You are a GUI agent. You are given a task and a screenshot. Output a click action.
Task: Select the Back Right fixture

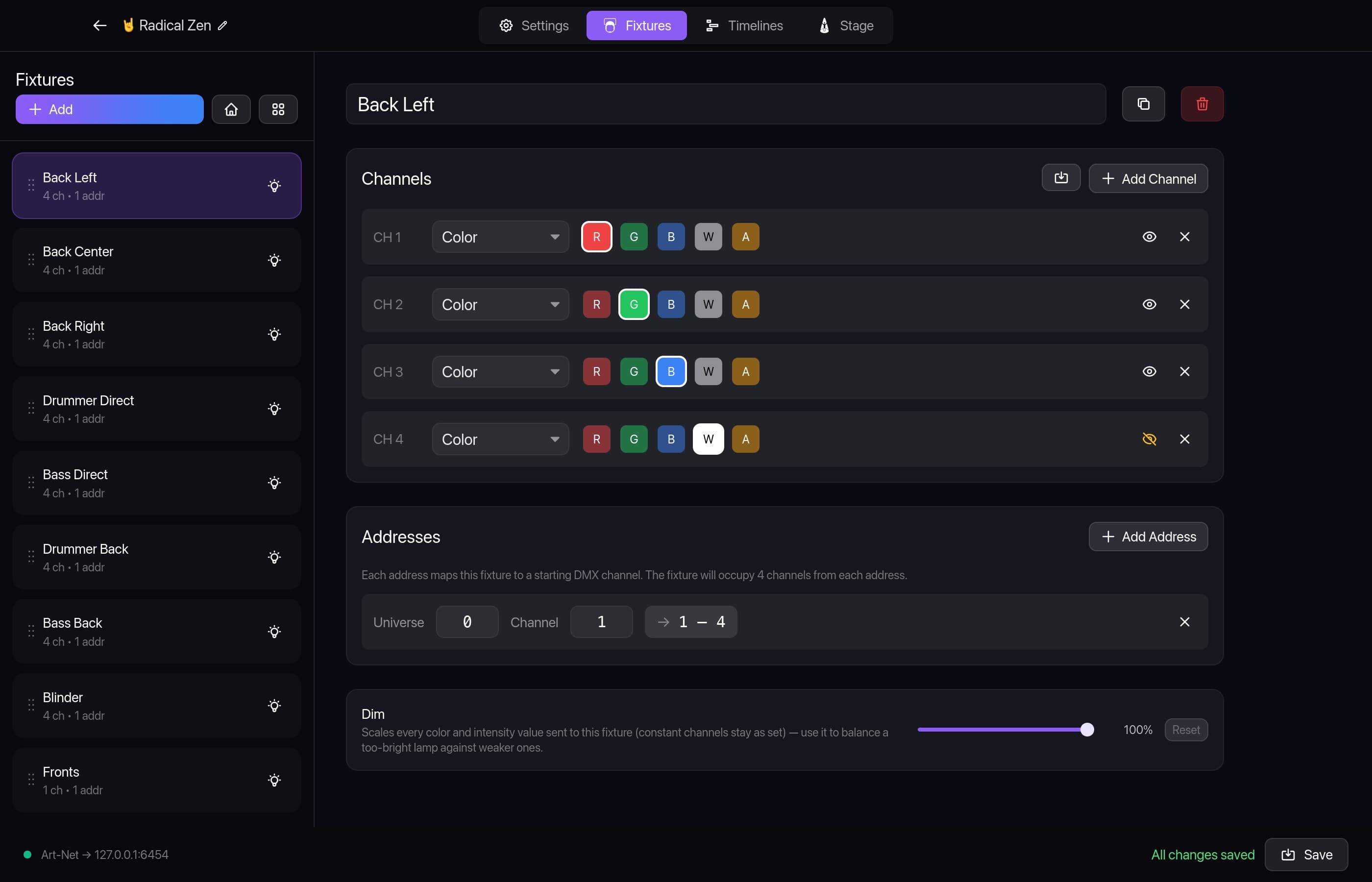[x=156, y=335]
